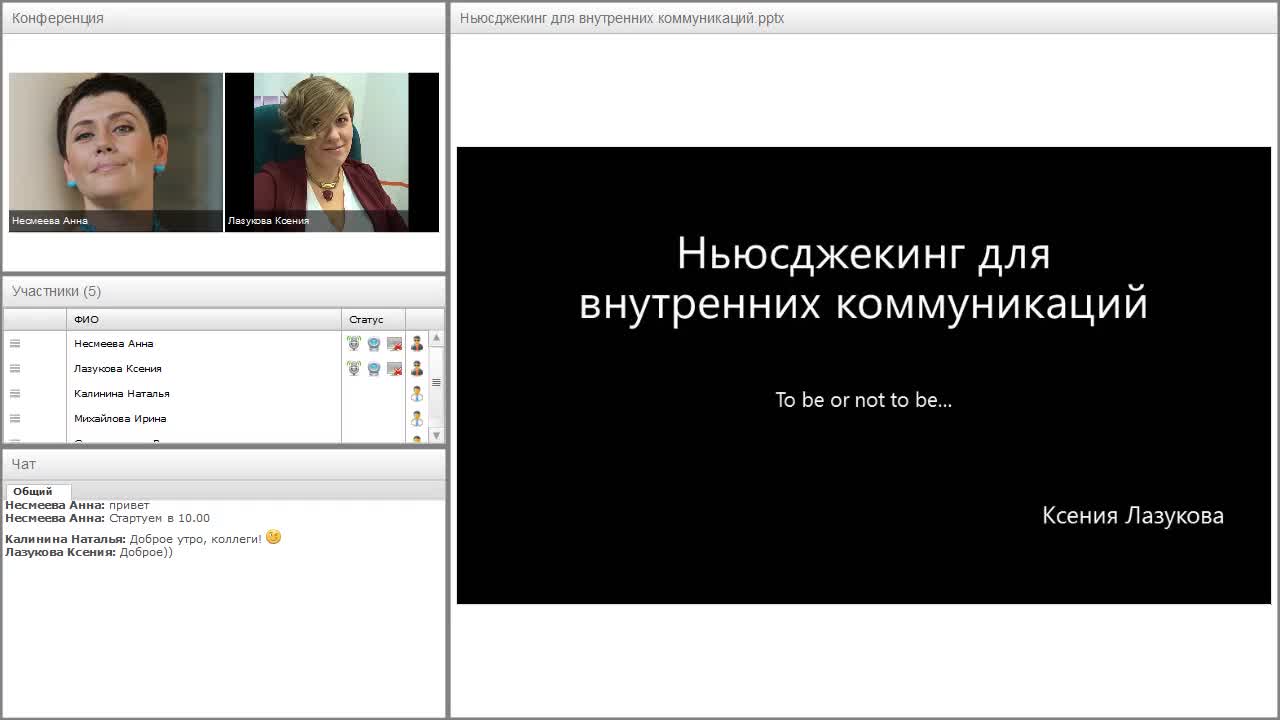Toggle the microphone status of Несмеева Анна

[x=354, y=343]
